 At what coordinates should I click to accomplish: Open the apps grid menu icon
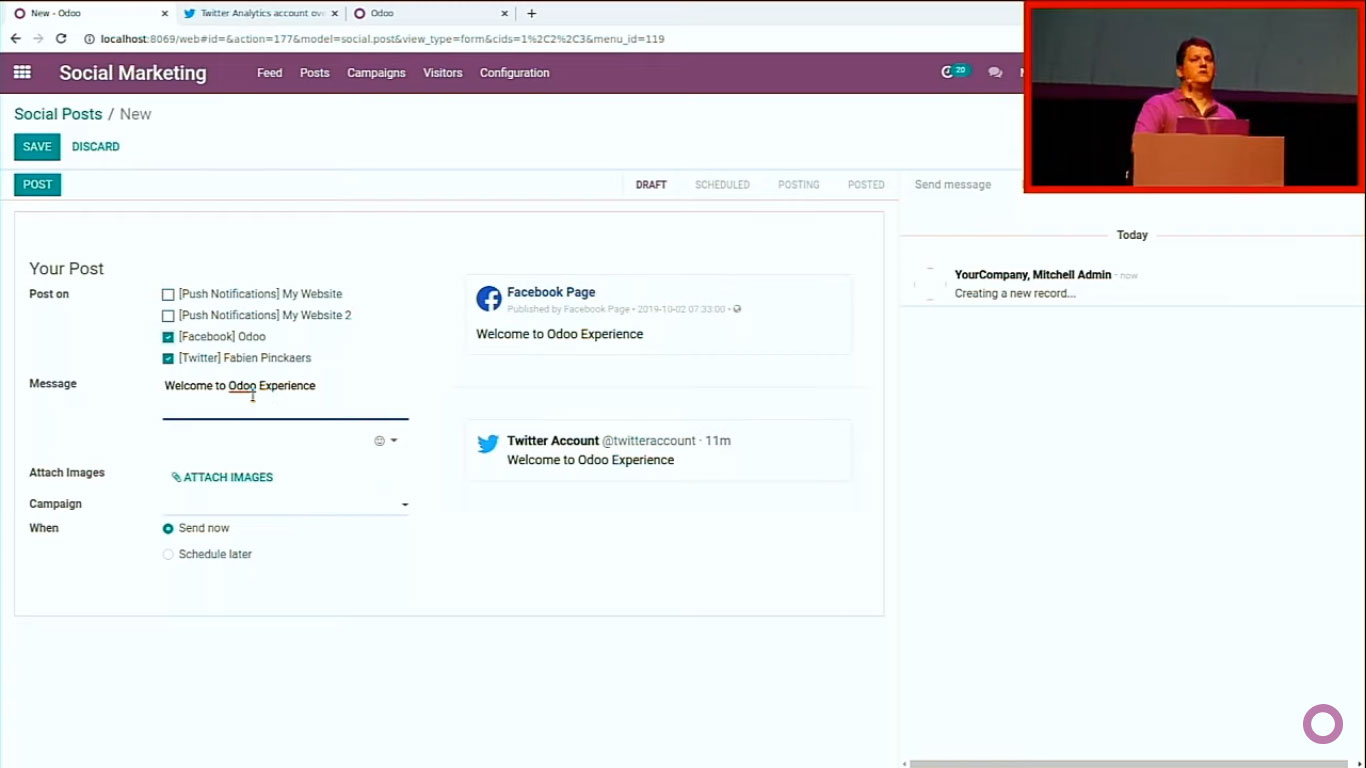(x=22, y=72)
